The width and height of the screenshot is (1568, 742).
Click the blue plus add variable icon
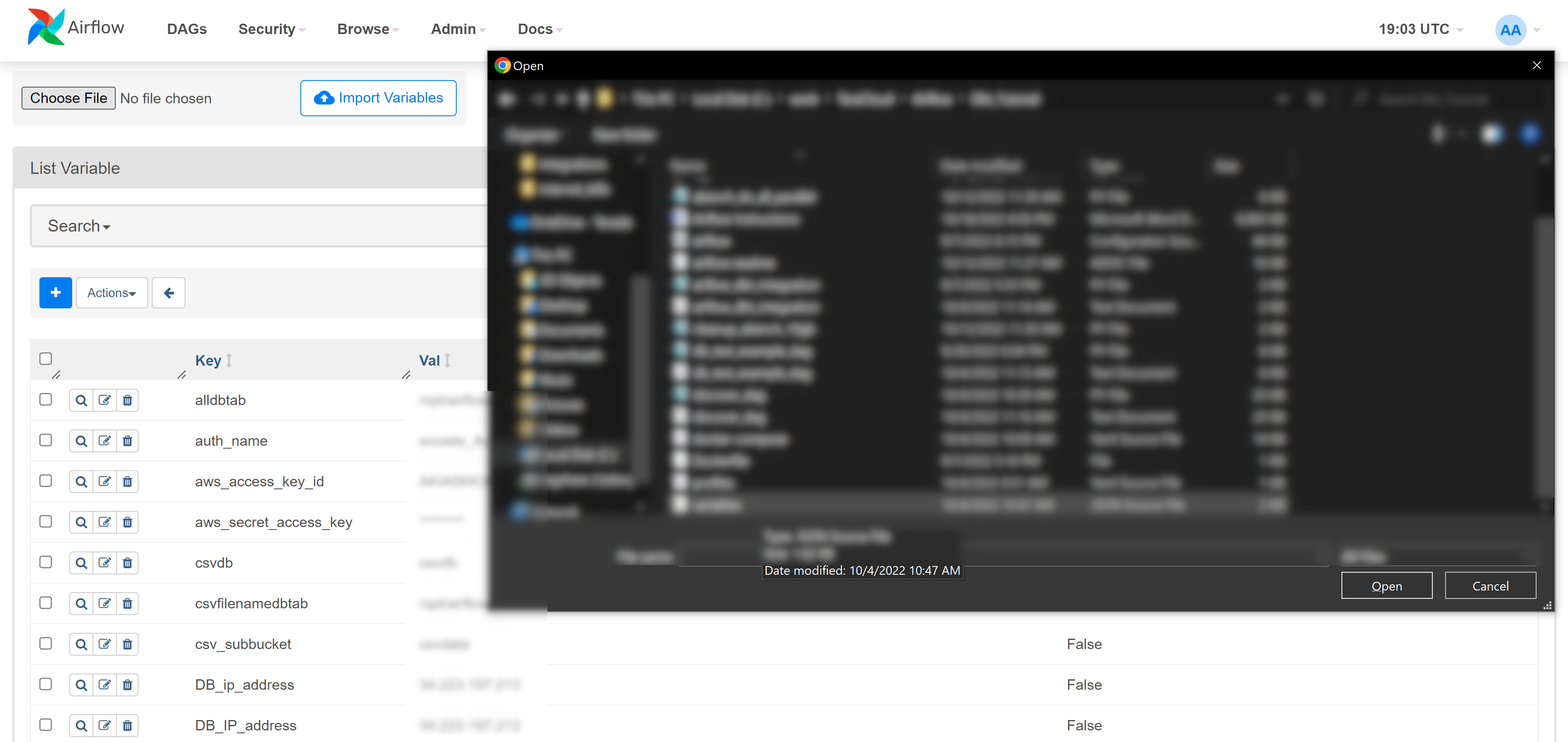(x=55, y=293)
